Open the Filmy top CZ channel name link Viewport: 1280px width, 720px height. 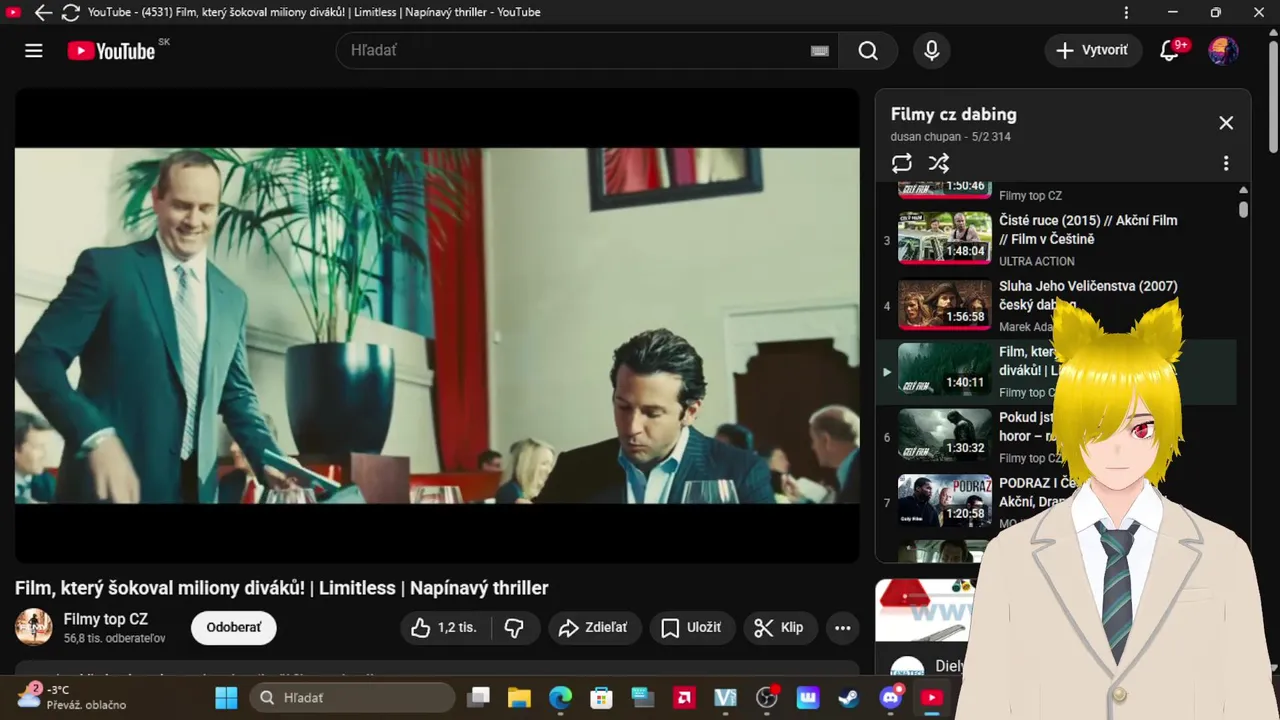pyautogui.click(x=106, y=619)
